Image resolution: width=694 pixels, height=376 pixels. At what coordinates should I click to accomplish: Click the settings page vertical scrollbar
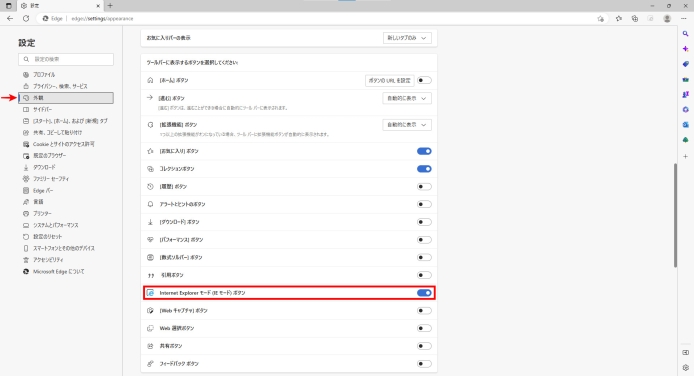(675, 215)
